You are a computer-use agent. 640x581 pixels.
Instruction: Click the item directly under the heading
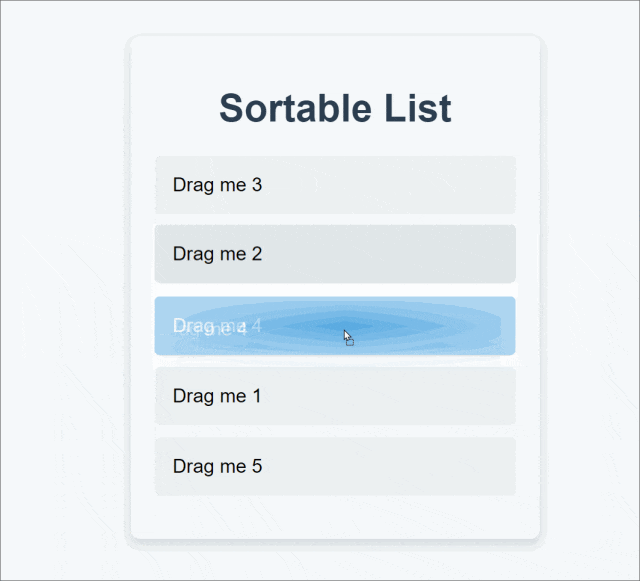(x=335, y=185)
